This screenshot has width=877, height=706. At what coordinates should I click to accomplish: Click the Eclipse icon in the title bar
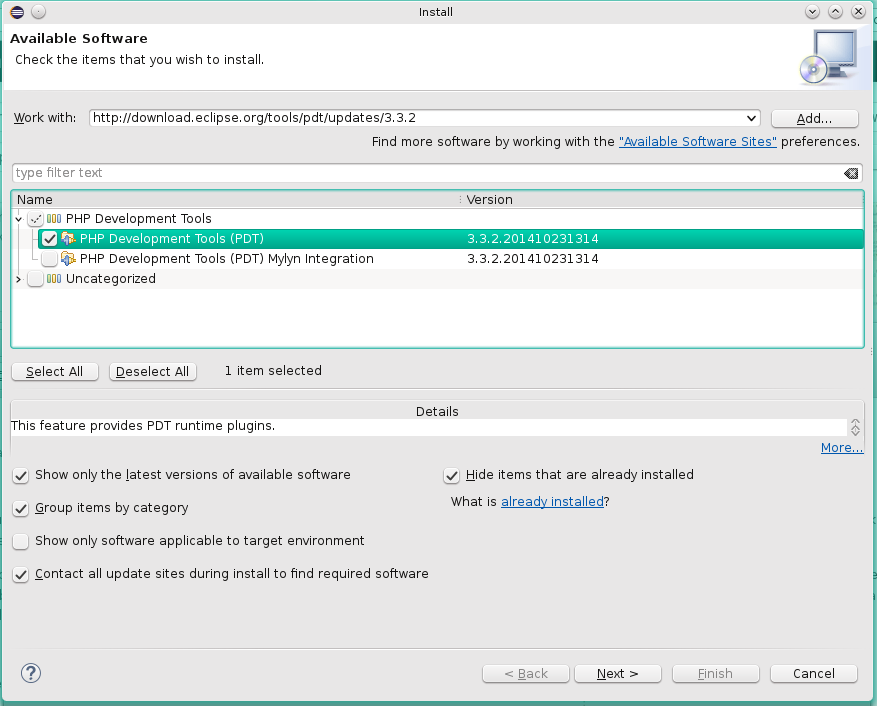point(16,12)
